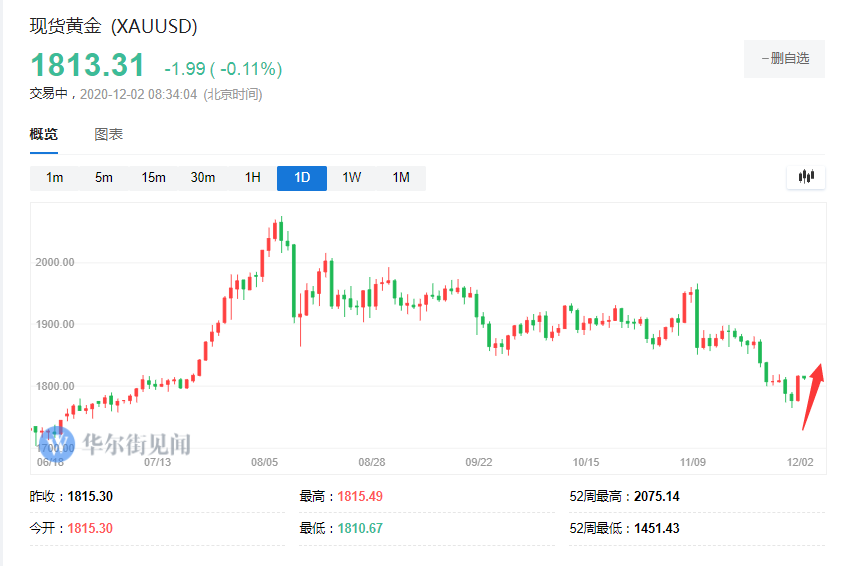Switch chart to 1W weekly interval
This screenshot has height=566, width=850.
[x=352, y=178]
